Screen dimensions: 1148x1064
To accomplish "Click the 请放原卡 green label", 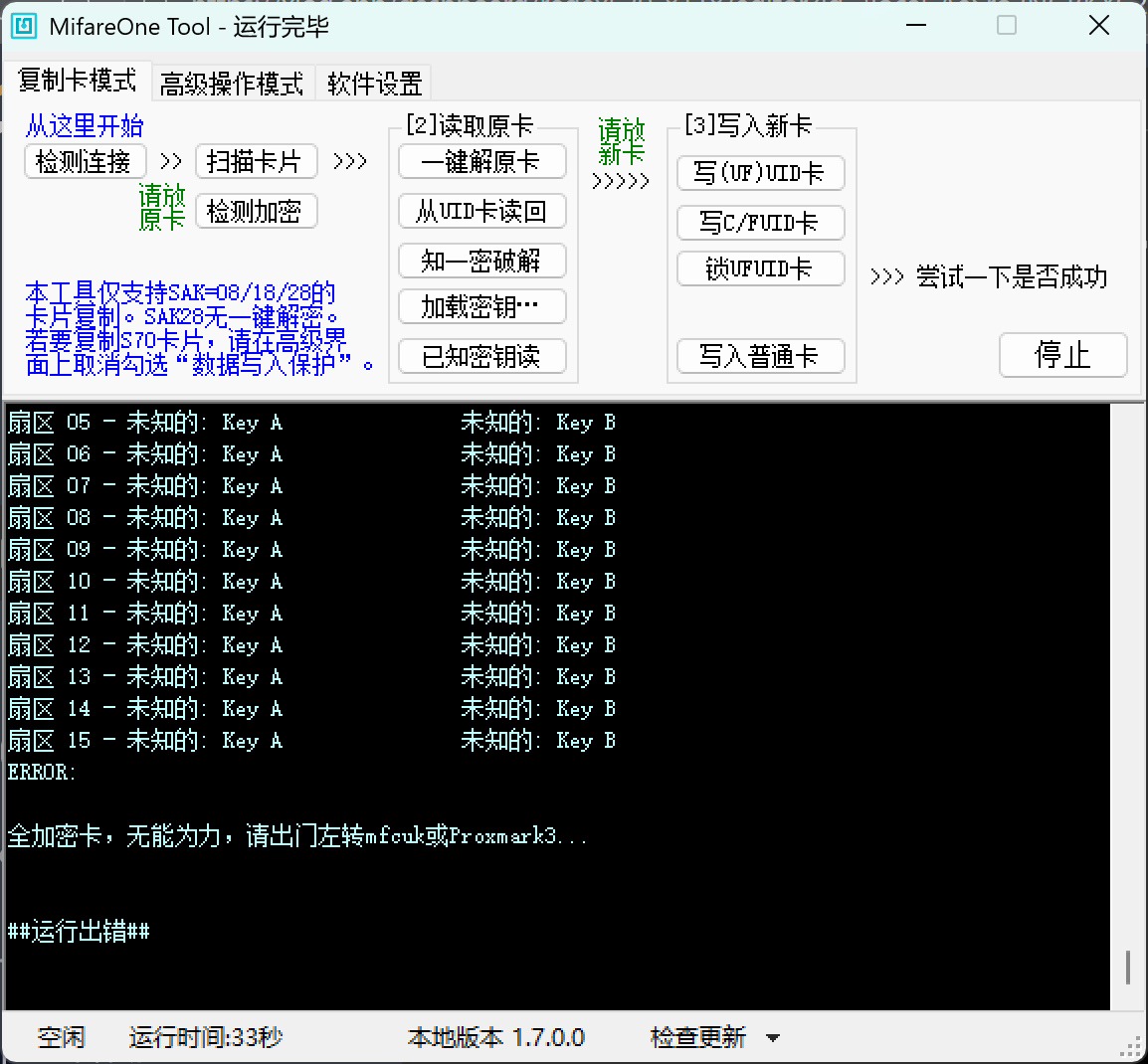I will [x=162, y=207].
